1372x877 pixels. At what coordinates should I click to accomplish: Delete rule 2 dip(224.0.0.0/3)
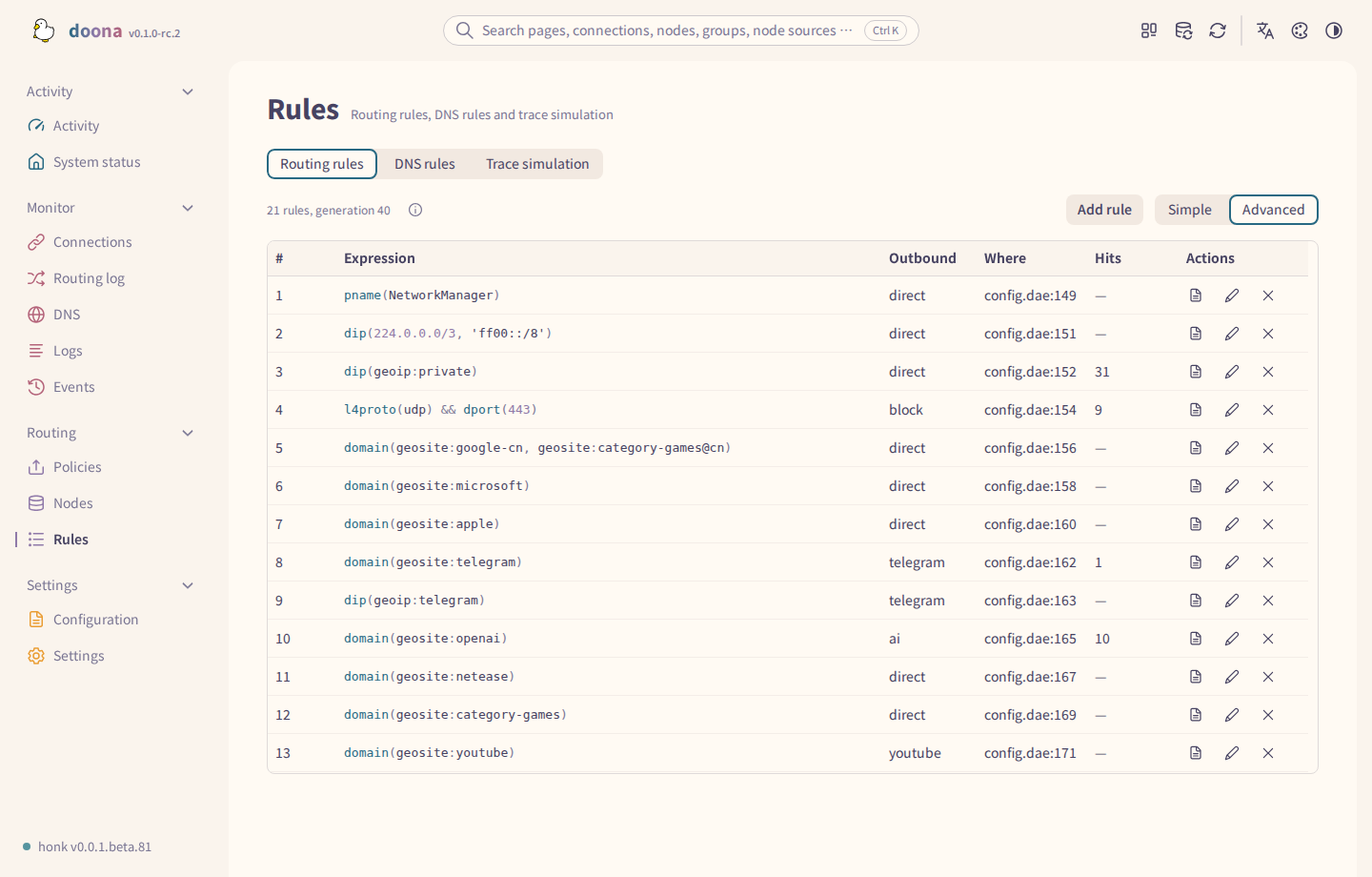[x=1268, y=334]
